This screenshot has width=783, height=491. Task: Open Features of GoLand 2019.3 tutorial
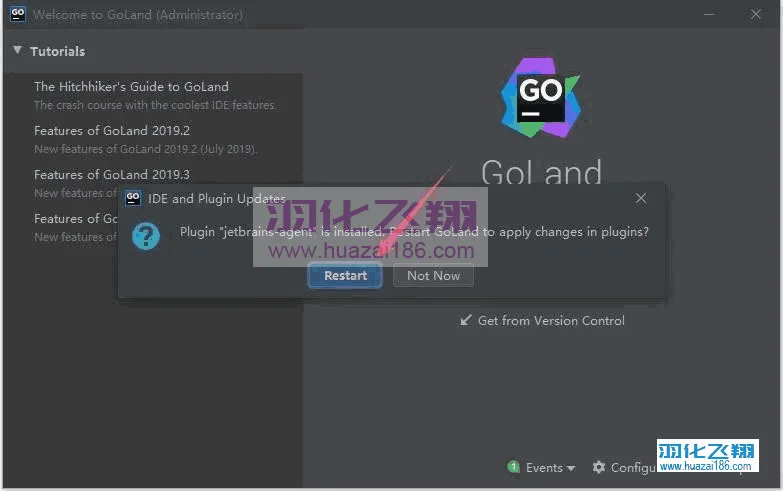click(112, 175)
